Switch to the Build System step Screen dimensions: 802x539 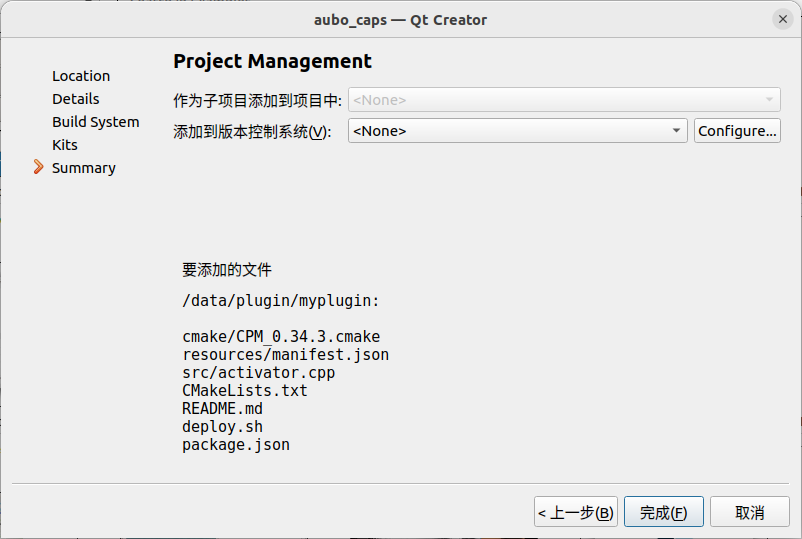96,122
